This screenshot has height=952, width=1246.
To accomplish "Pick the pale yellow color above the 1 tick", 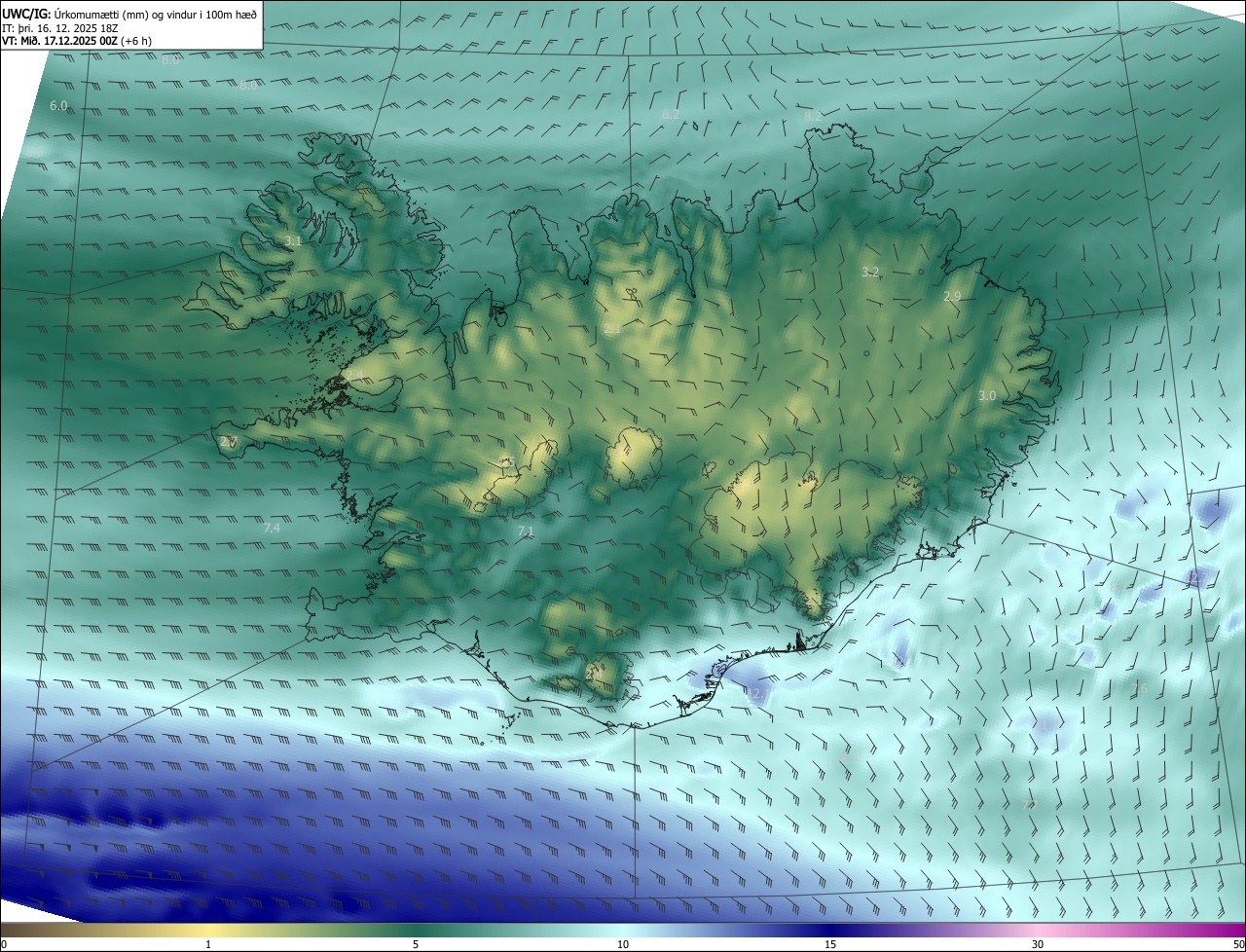I will pyautogui.click(x=208, y=930).
